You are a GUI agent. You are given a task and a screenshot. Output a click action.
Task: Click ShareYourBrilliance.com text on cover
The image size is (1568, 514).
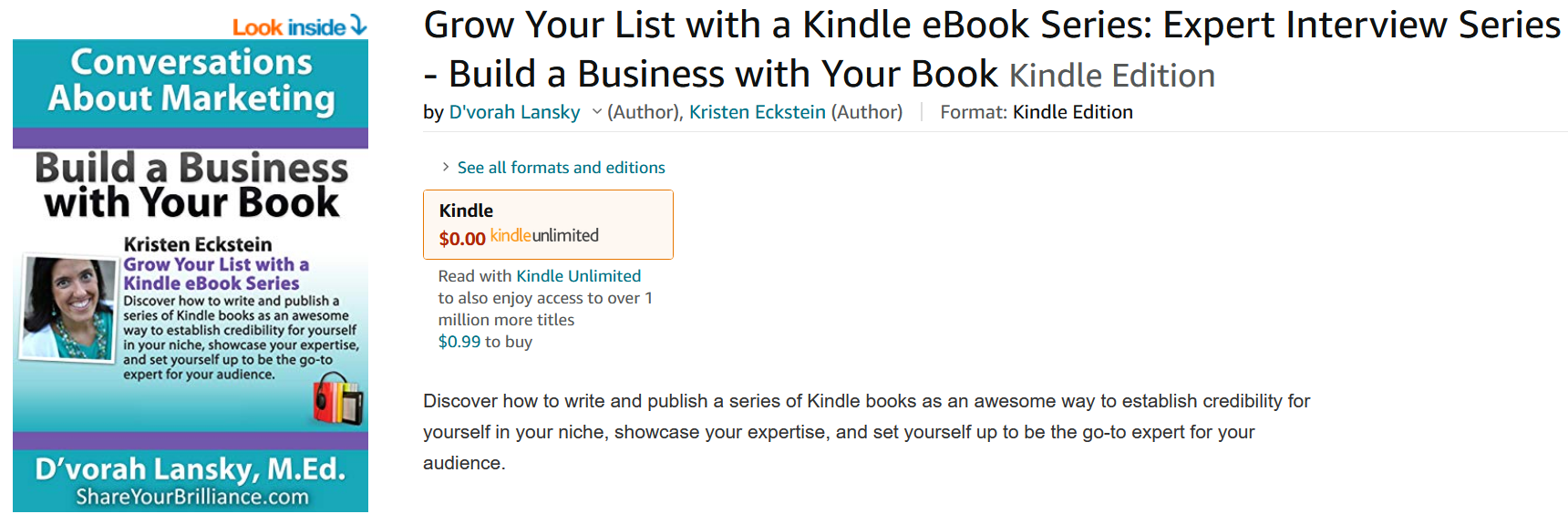[191, 497]
